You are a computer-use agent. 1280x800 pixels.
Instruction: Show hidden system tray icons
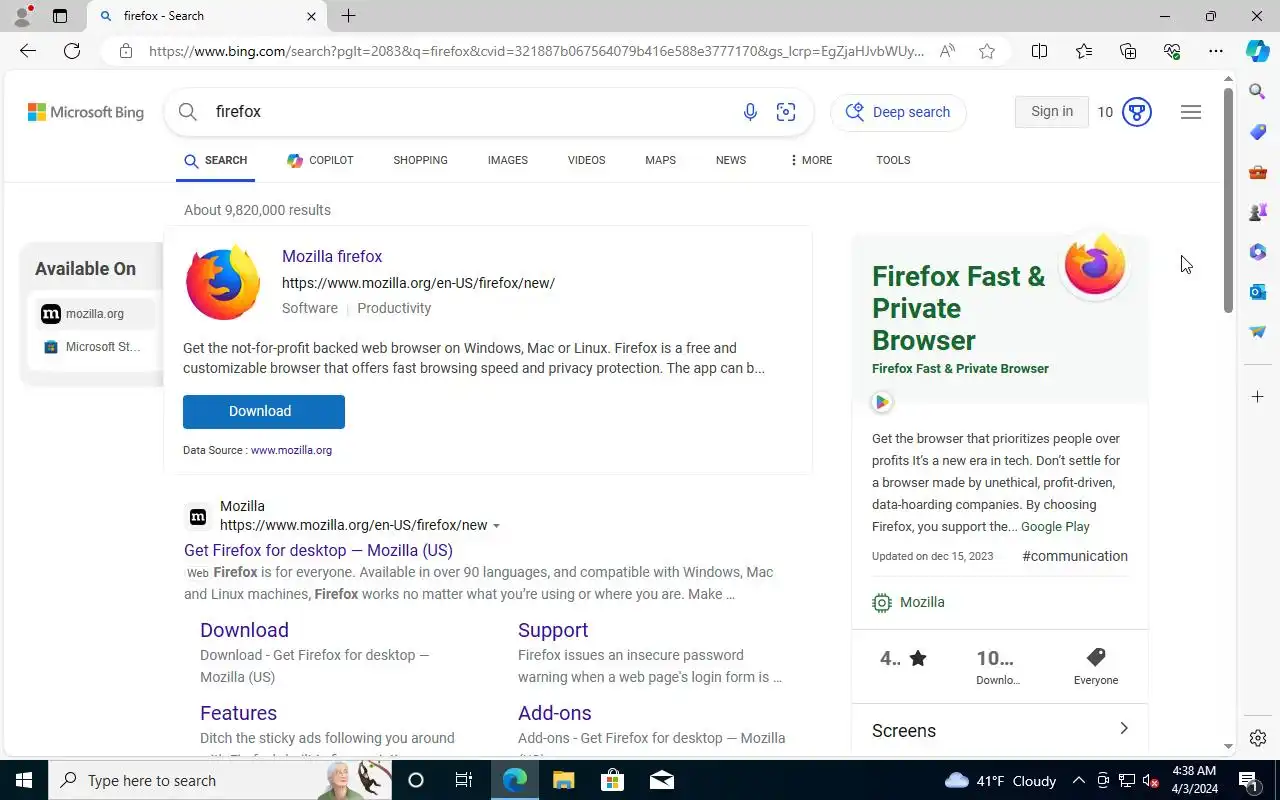pyautogui.click(x=1078, y=780)
